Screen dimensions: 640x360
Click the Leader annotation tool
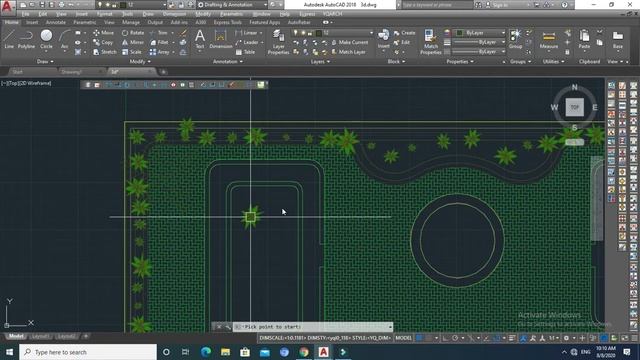tap(247, 42)
